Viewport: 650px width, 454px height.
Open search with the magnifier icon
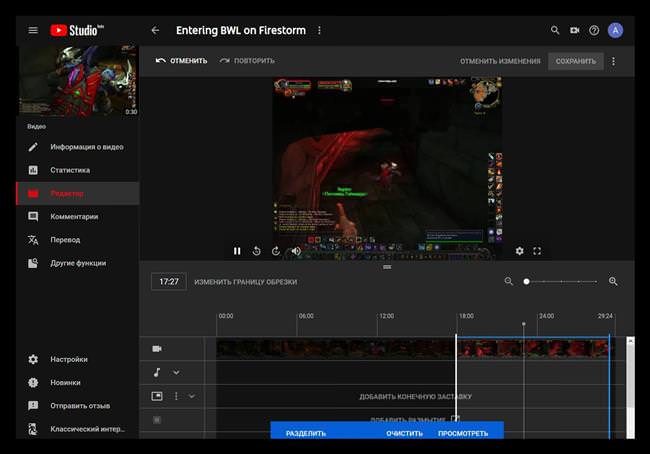coord(555,30)
